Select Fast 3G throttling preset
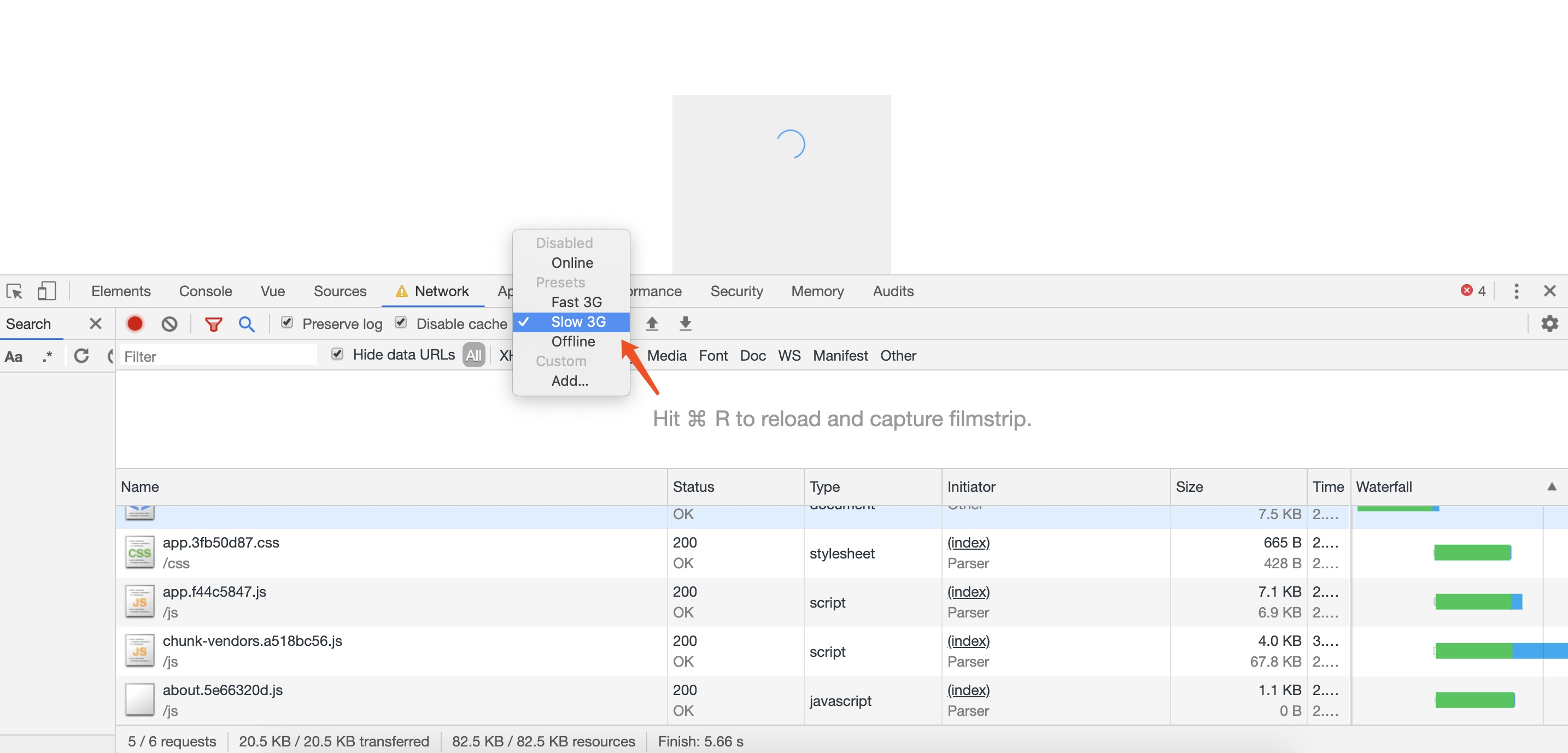Image resolution: width=1568 pixels, height=753 pixels. (x=576, y=302)
